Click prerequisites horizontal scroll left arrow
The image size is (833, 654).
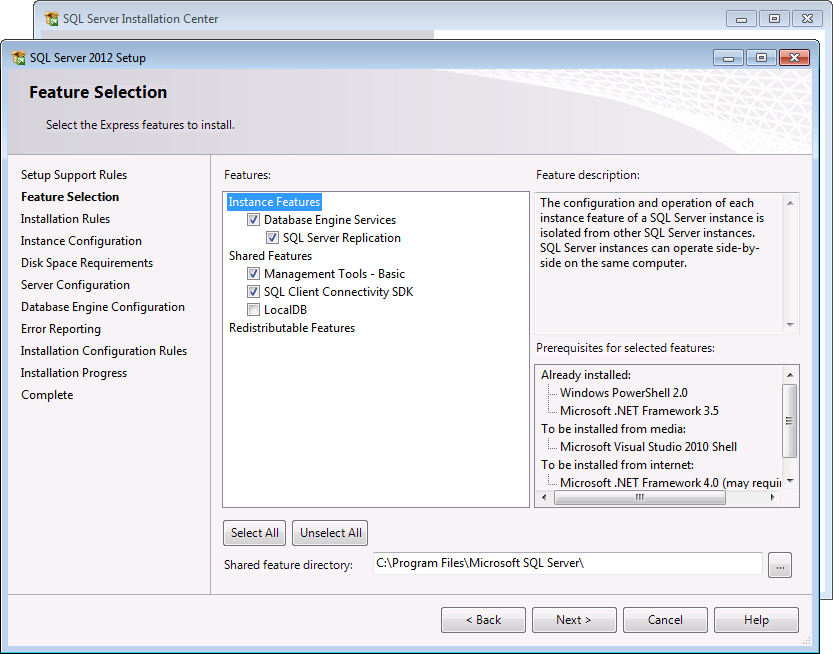click(x=544, y=497)
